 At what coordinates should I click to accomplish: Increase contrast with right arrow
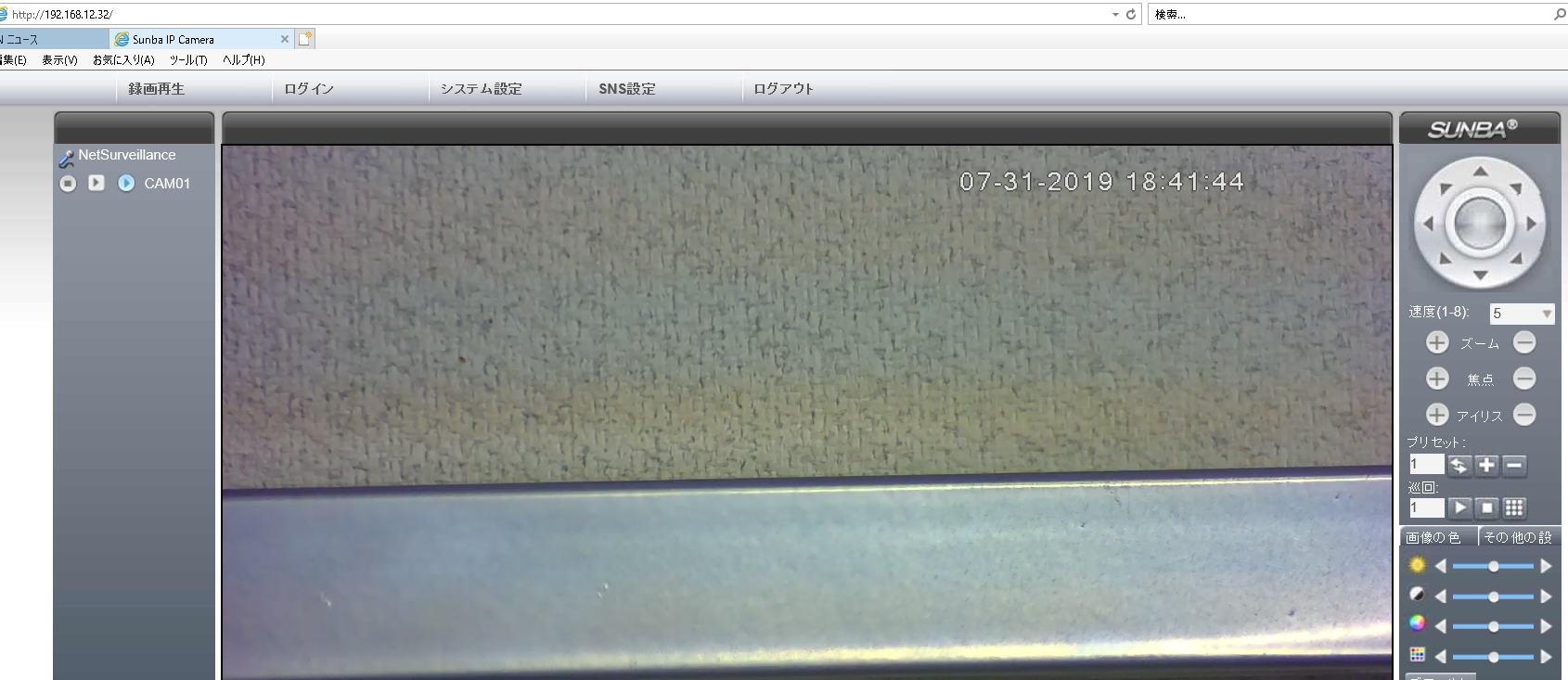[1546, 597]
